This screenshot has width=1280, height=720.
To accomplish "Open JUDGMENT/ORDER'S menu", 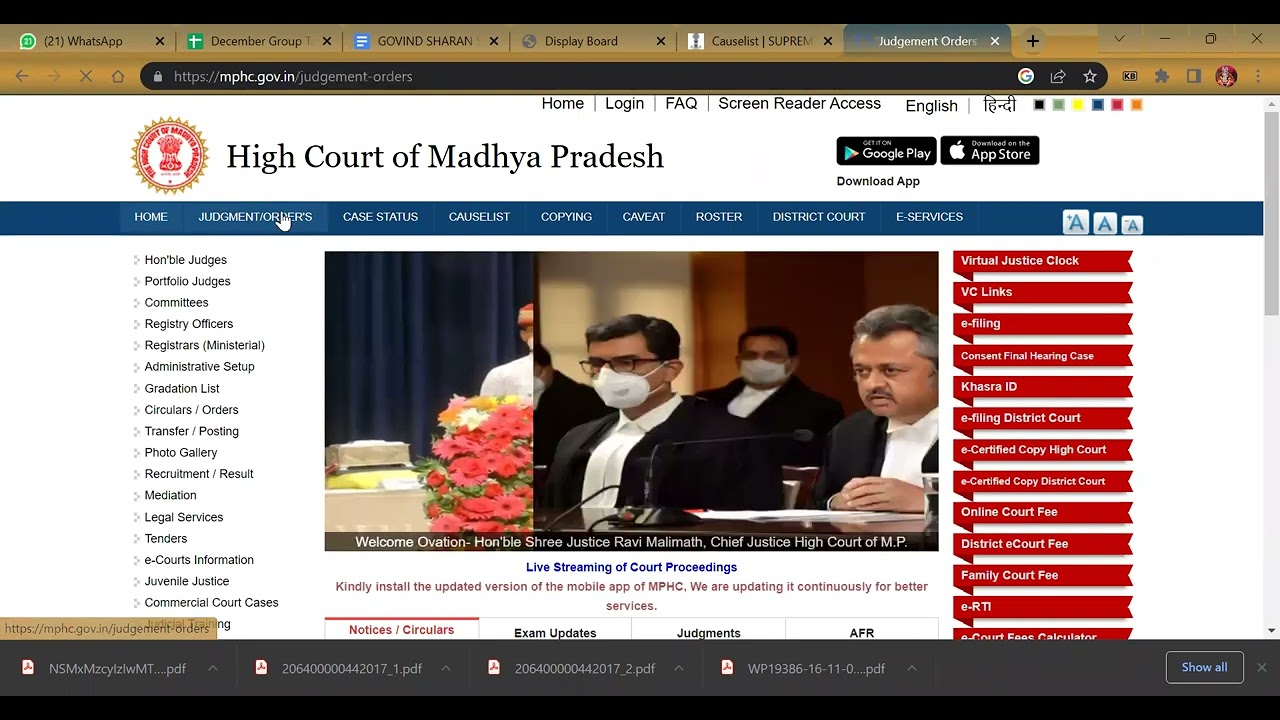I will point(255,217).
